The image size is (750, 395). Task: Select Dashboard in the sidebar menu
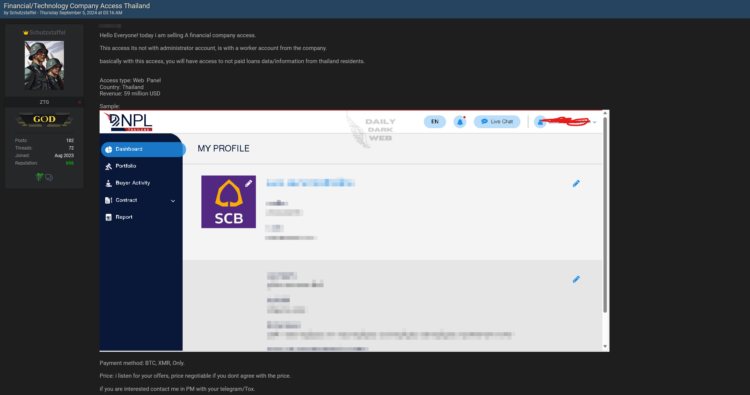(143, 149)
